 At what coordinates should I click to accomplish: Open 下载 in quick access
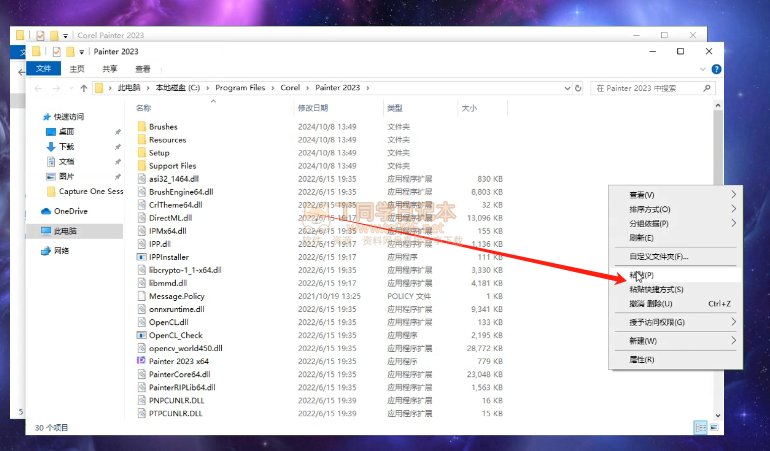66,146
